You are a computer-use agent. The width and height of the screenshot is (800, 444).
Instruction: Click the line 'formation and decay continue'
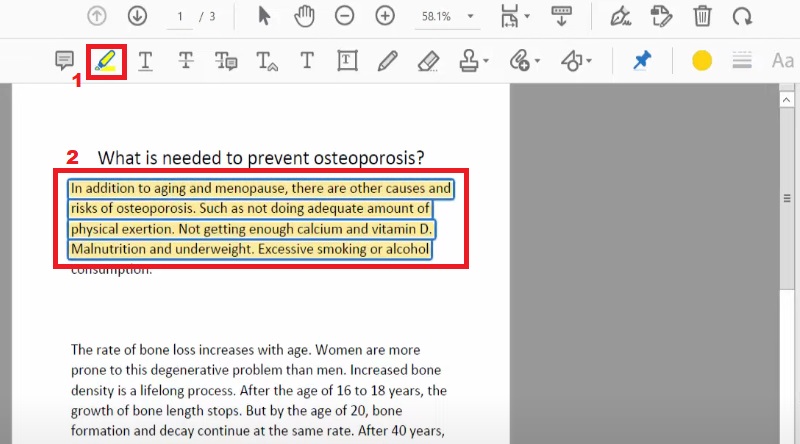click(x=258, y=431)
